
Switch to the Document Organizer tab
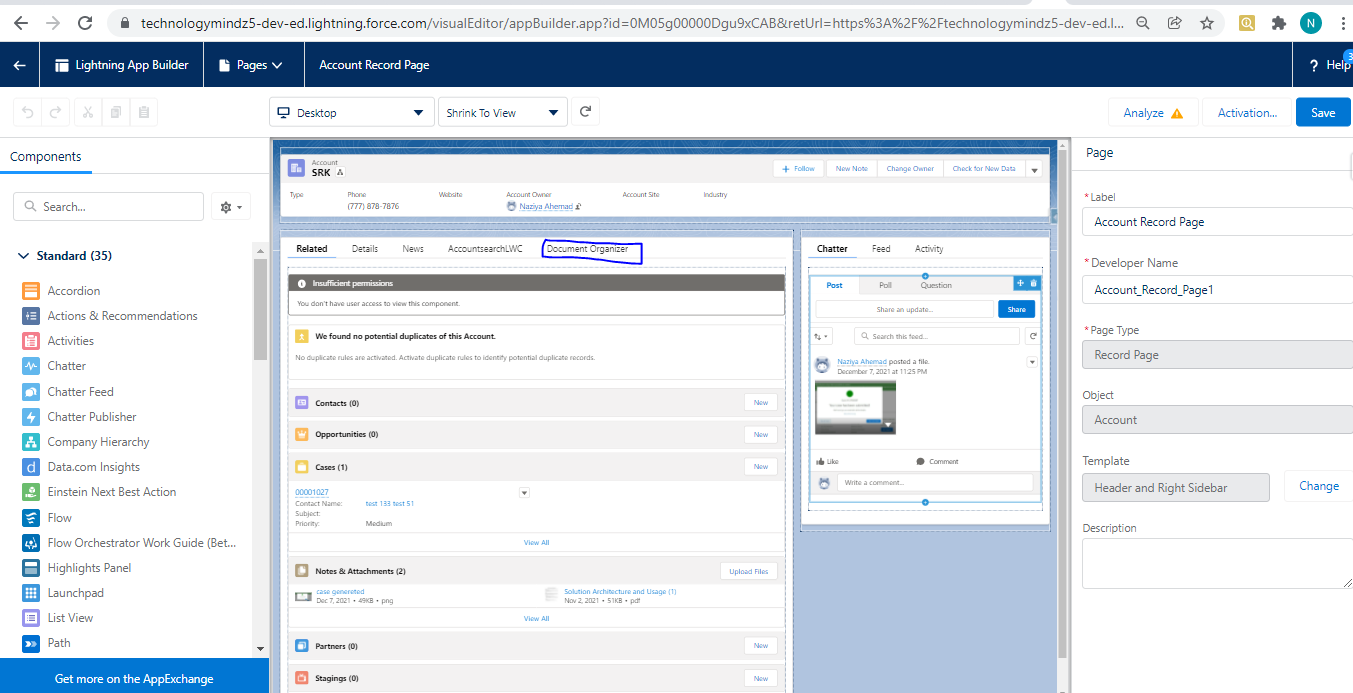pyautogui.click(x=587, y=249)
